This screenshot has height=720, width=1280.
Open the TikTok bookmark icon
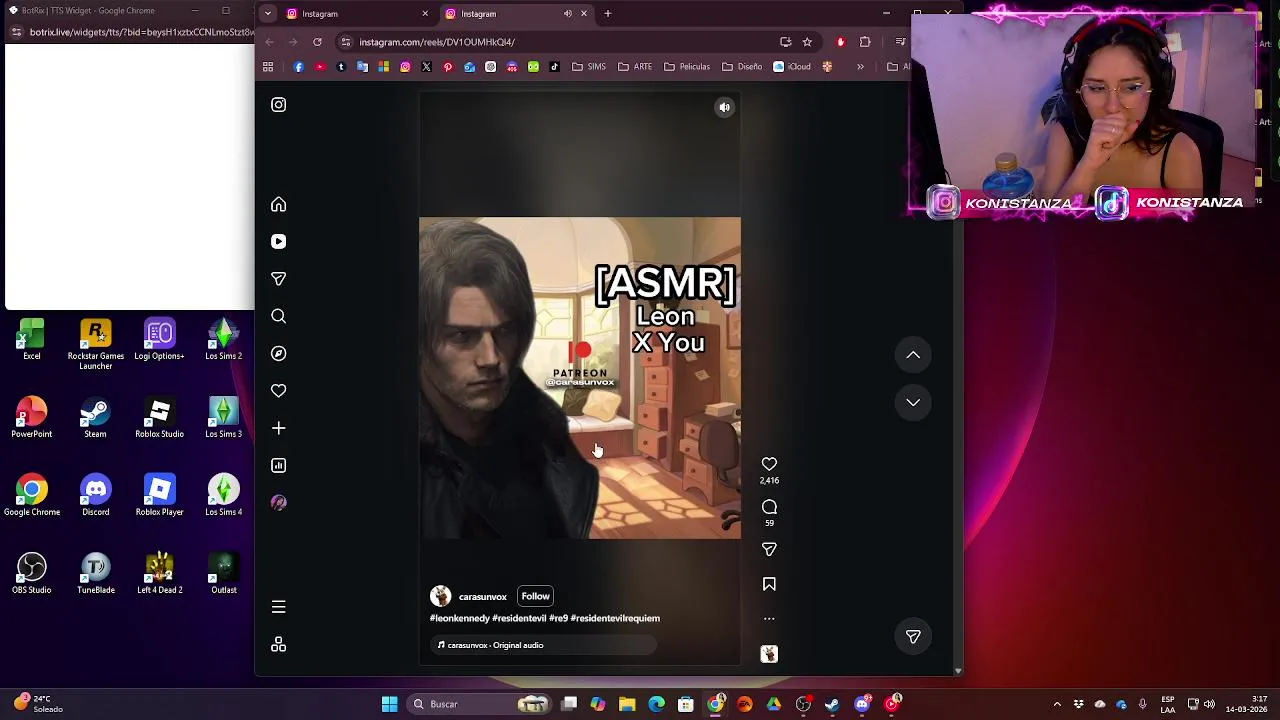click(554, 67)
